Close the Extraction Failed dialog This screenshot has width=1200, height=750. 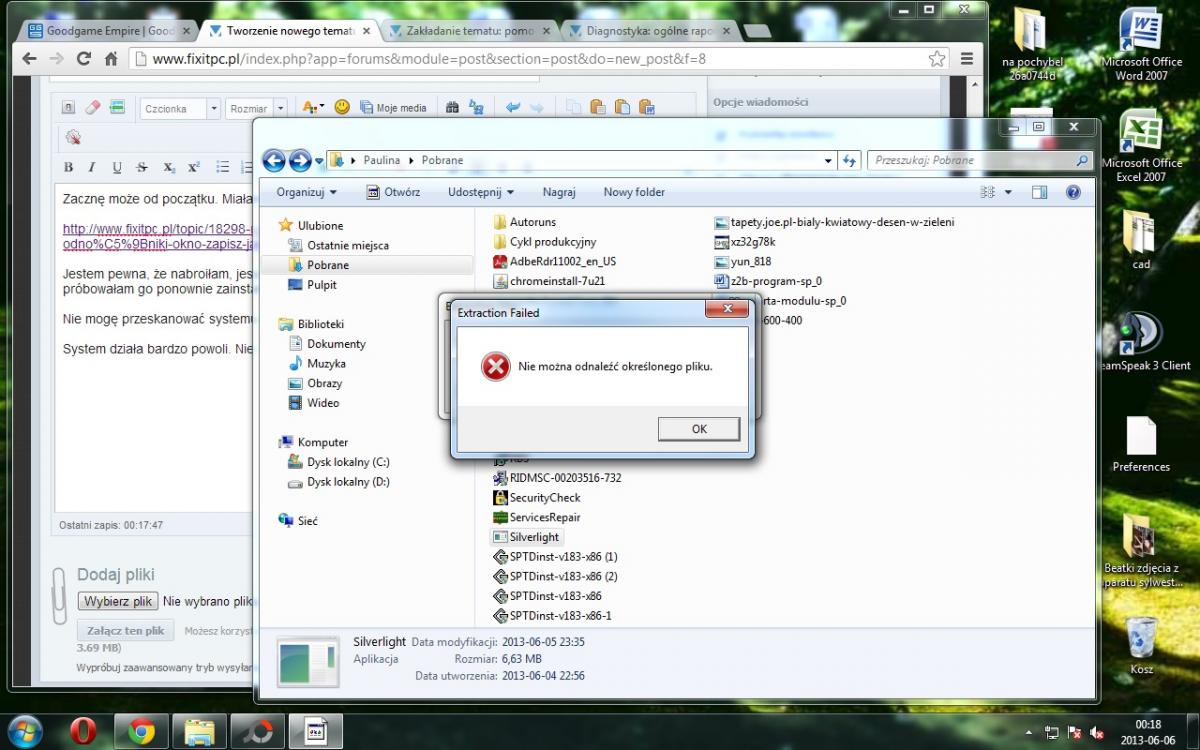click(x=727, y=309)
